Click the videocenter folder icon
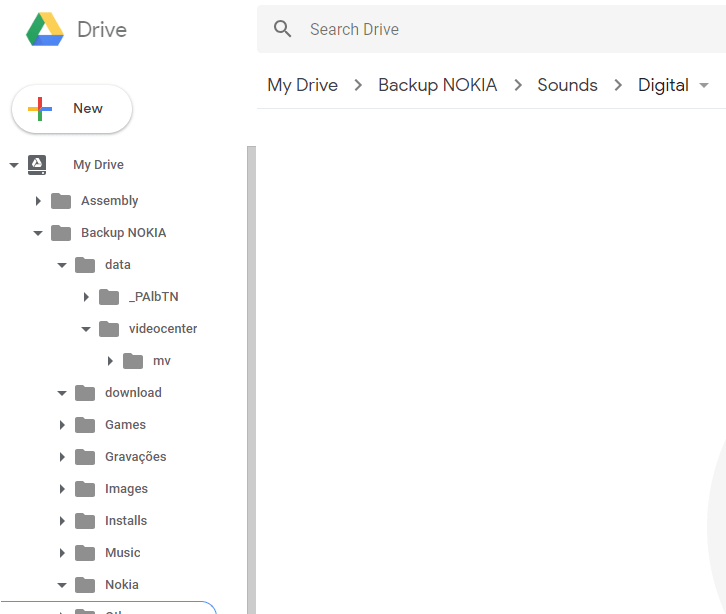This screenshot has width=726, height=614. pyautogui.click(x=109, y=329)
